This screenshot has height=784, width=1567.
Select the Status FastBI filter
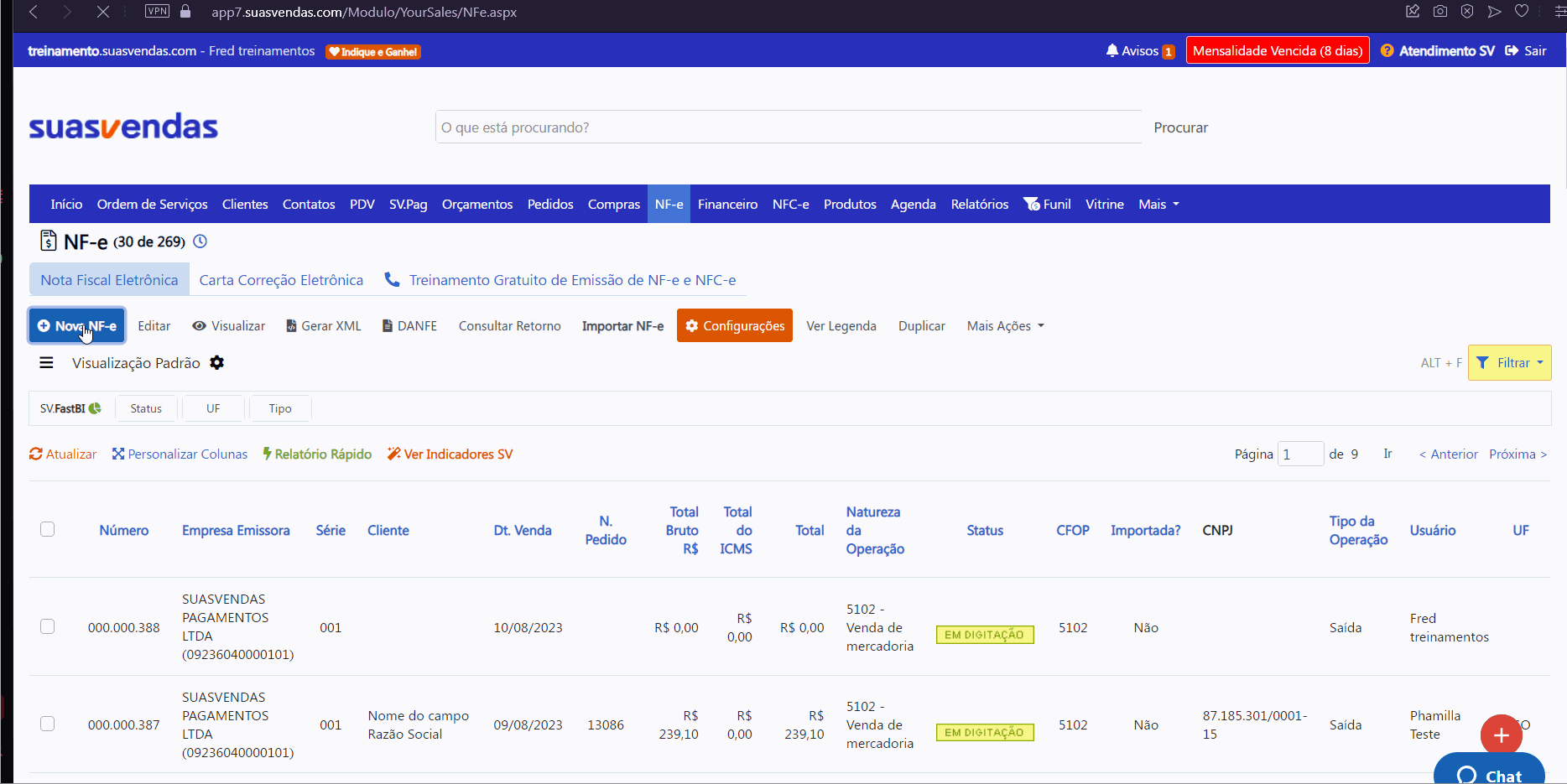click(x=146, y=408)
